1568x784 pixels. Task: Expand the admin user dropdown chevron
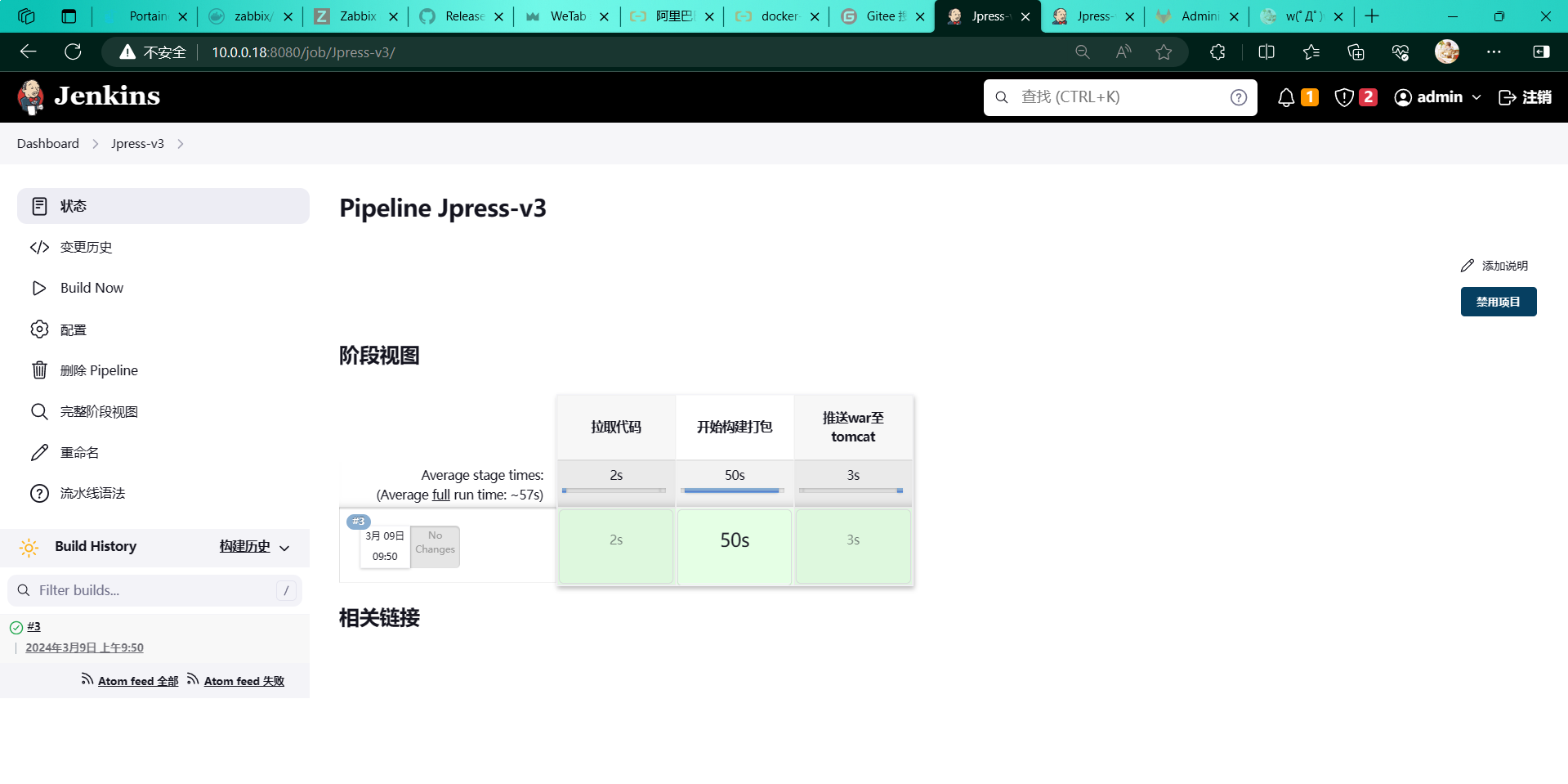tap(1476, 97)
